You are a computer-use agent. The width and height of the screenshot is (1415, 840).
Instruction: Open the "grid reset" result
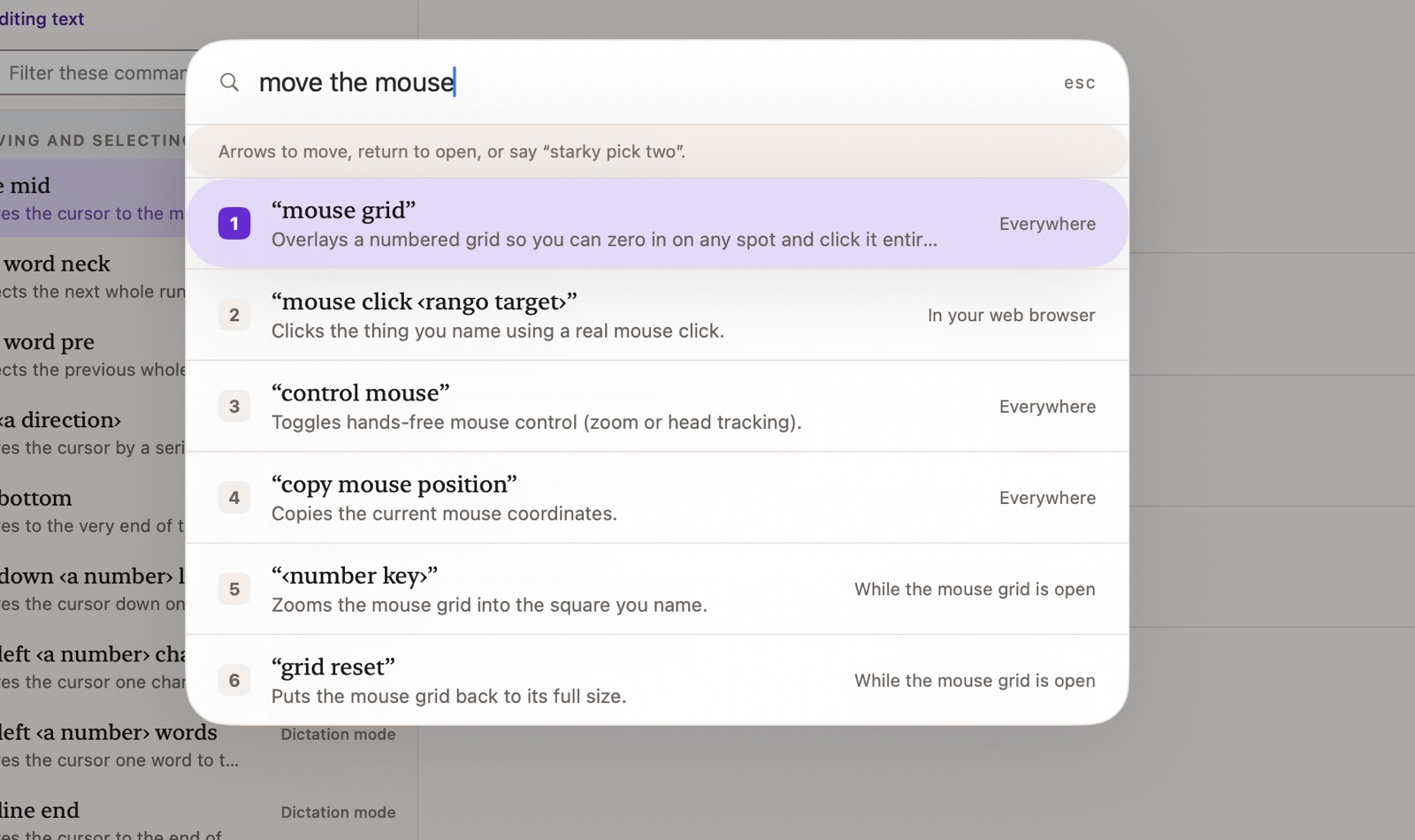[657, 680]
